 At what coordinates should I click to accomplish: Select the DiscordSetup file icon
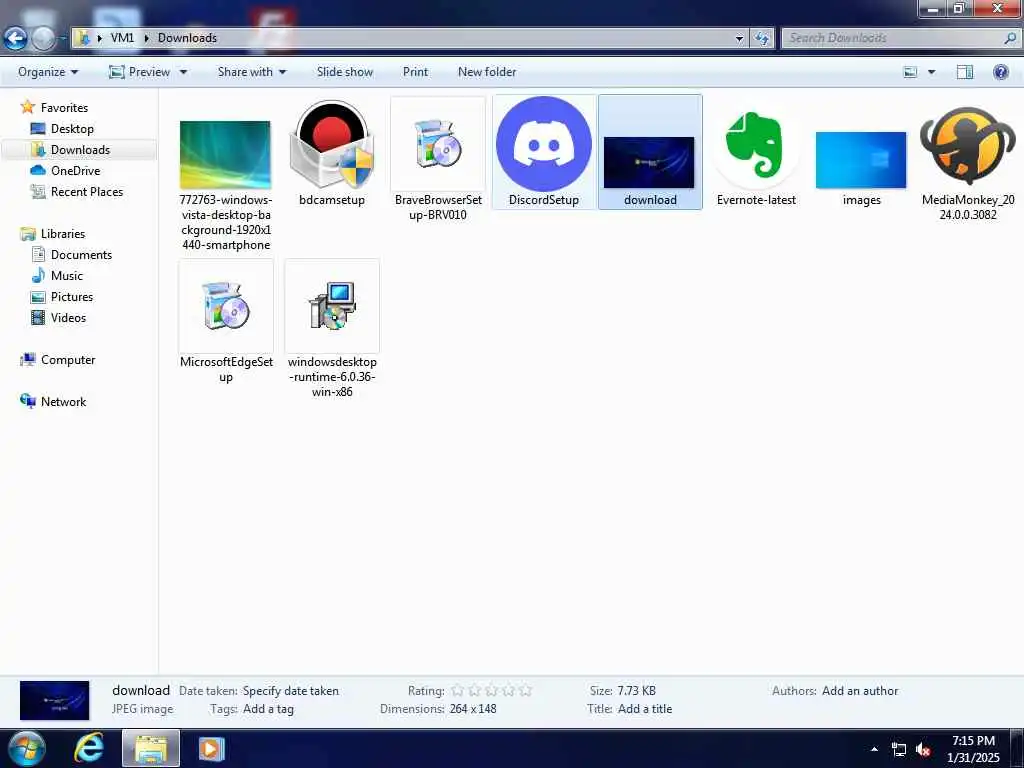[x=543, y=144]
